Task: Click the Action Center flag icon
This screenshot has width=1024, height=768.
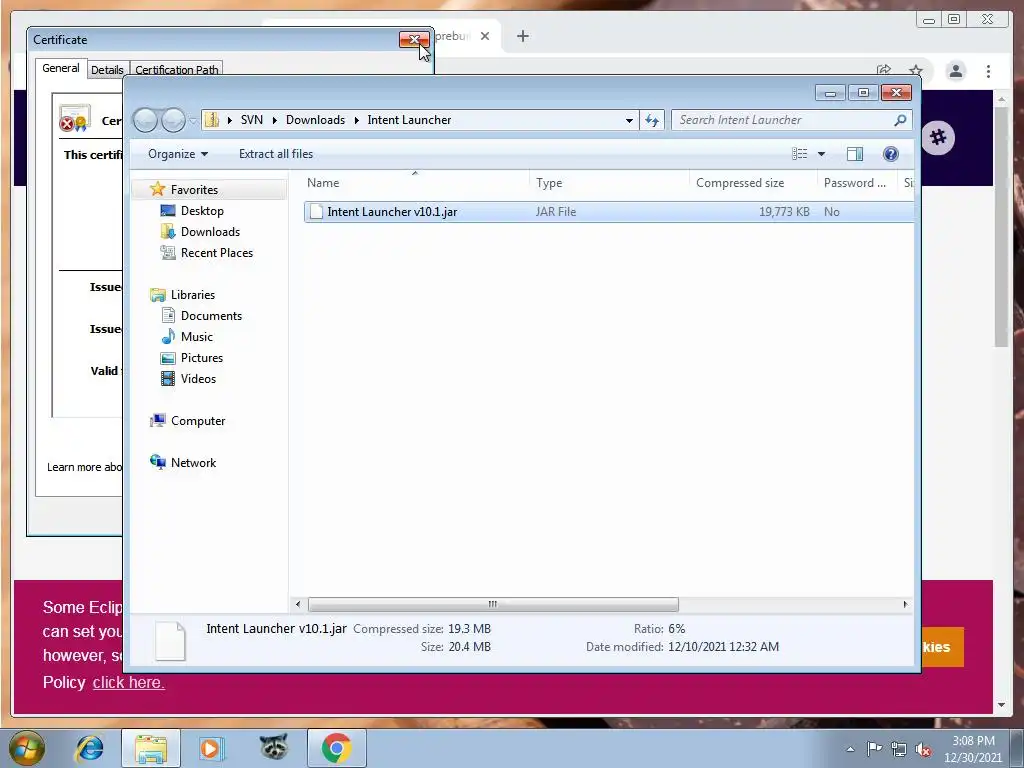Action: (x=874, y=749)
